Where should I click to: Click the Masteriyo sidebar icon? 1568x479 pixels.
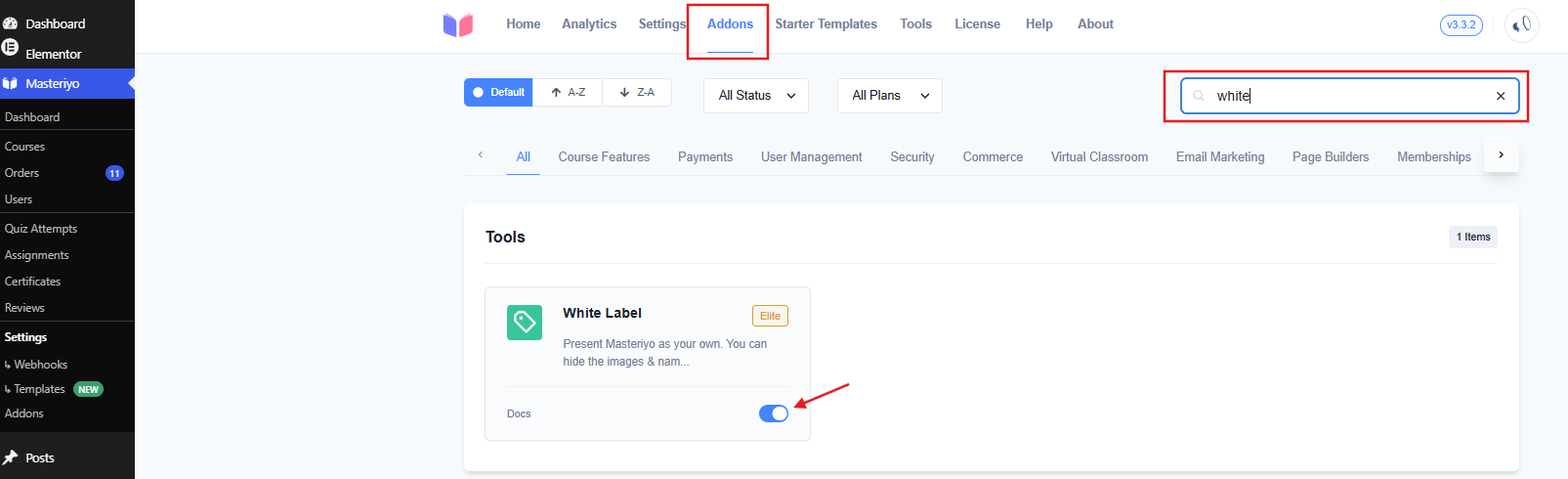[11, 83]
